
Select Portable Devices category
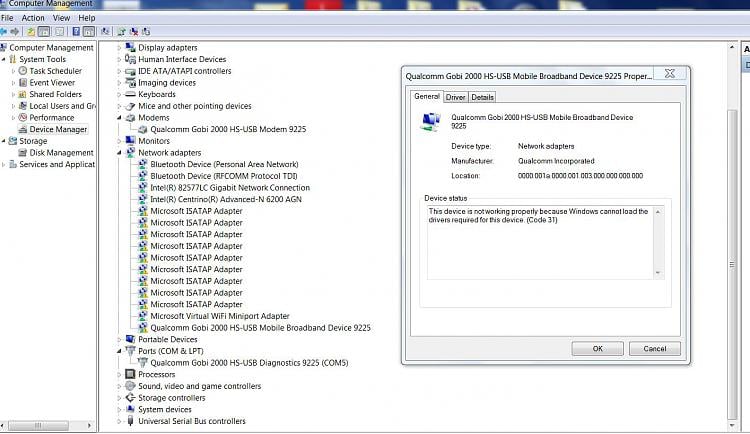click(168, 339)
